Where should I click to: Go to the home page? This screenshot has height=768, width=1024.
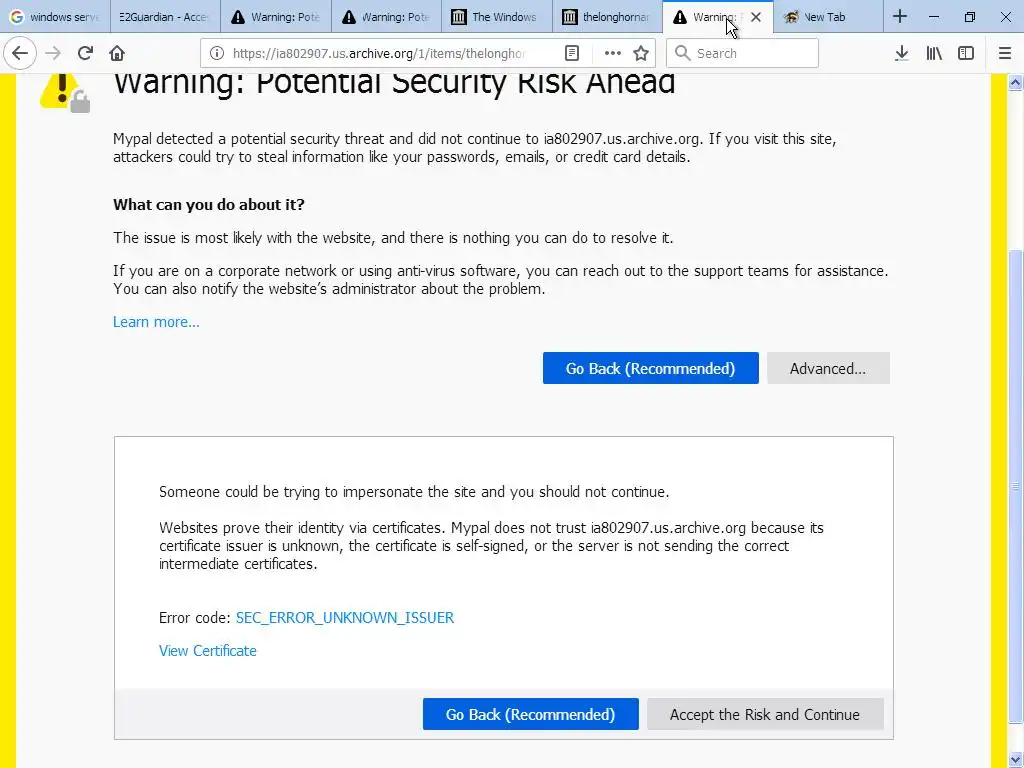pyautogui.click(x=117, y=53)
